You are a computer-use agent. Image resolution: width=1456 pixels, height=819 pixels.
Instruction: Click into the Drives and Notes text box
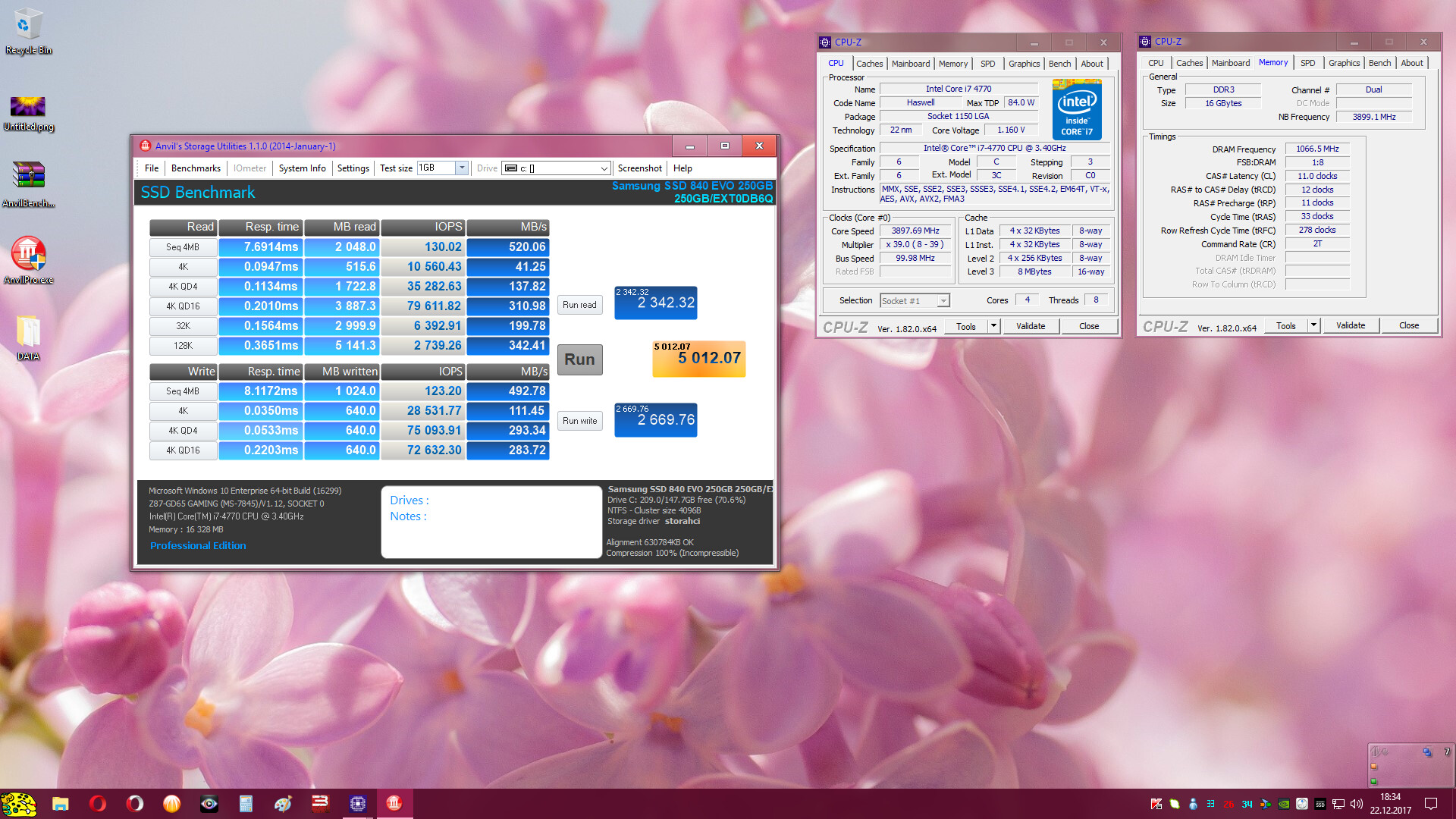491,522
